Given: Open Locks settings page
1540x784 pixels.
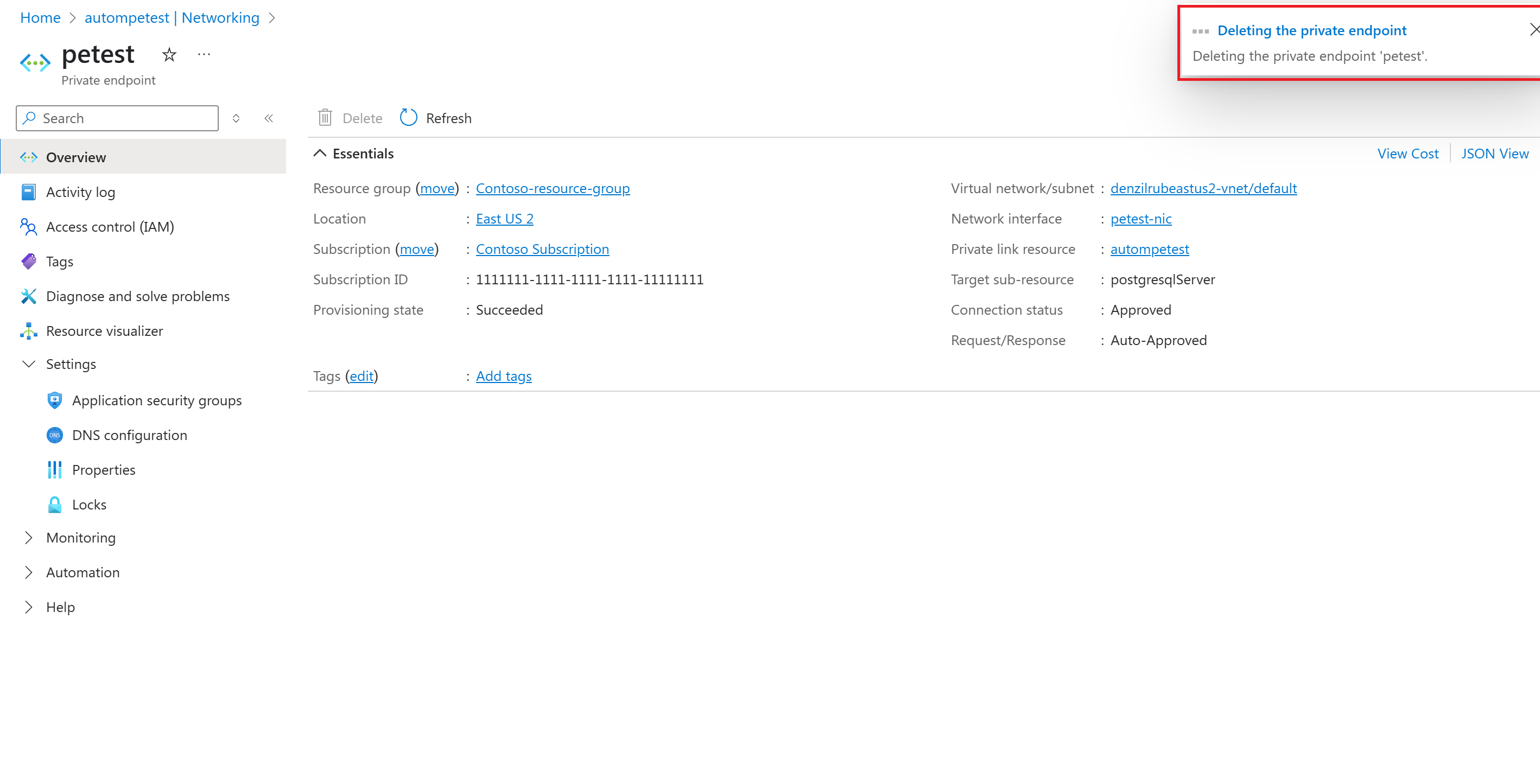Looking at the screenshot, I should click(88, 505).
